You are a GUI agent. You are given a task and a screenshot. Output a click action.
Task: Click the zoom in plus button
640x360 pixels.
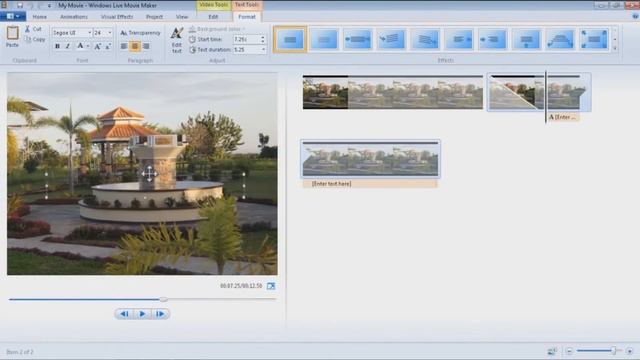point(629,351)
